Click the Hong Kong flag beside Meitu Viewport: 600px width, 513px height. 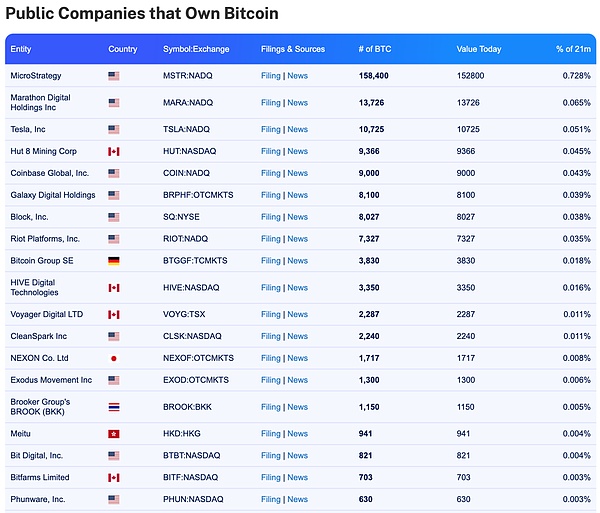click(x=113, y=434)
